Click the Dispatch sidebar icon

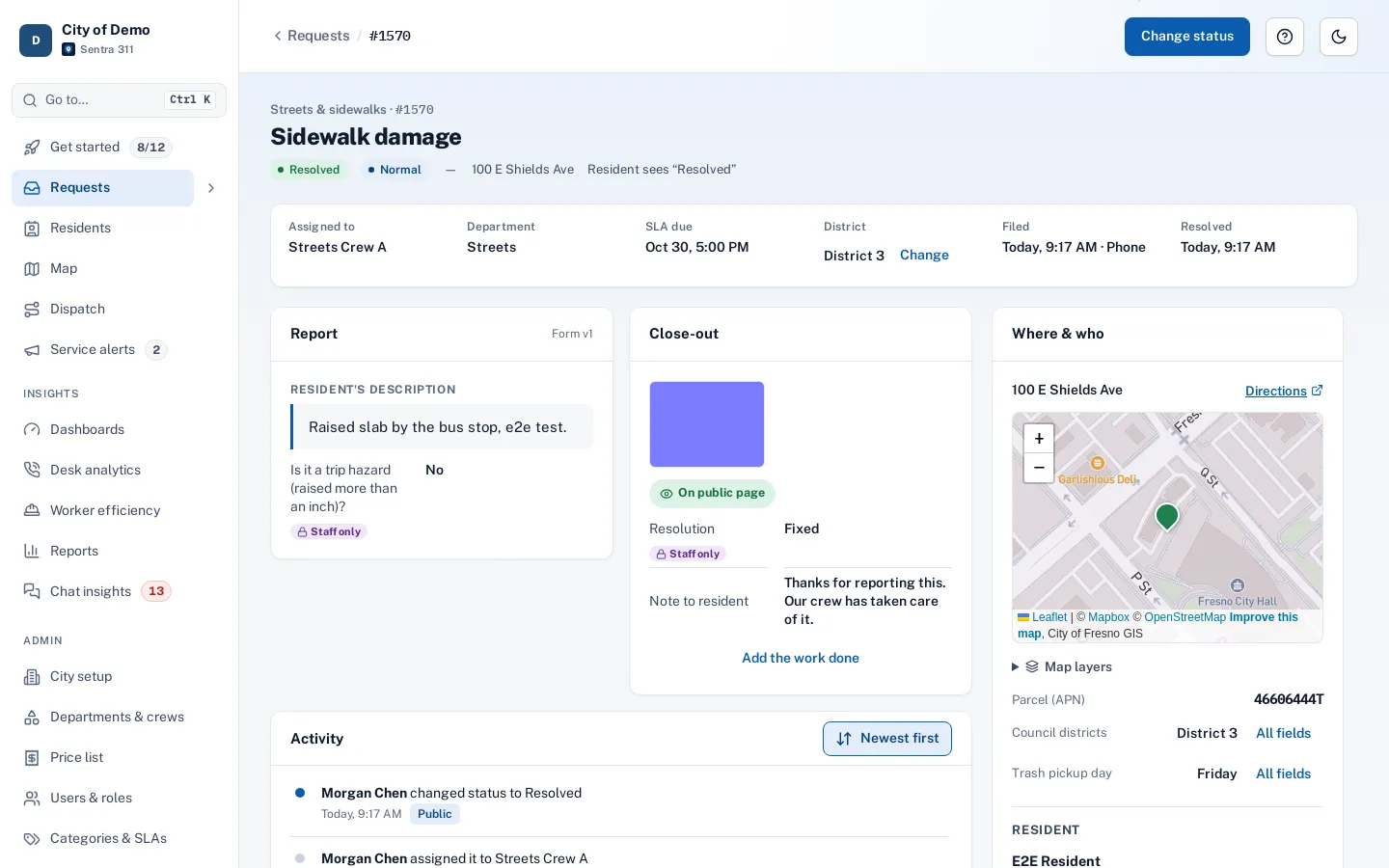(x=32, y=310)
